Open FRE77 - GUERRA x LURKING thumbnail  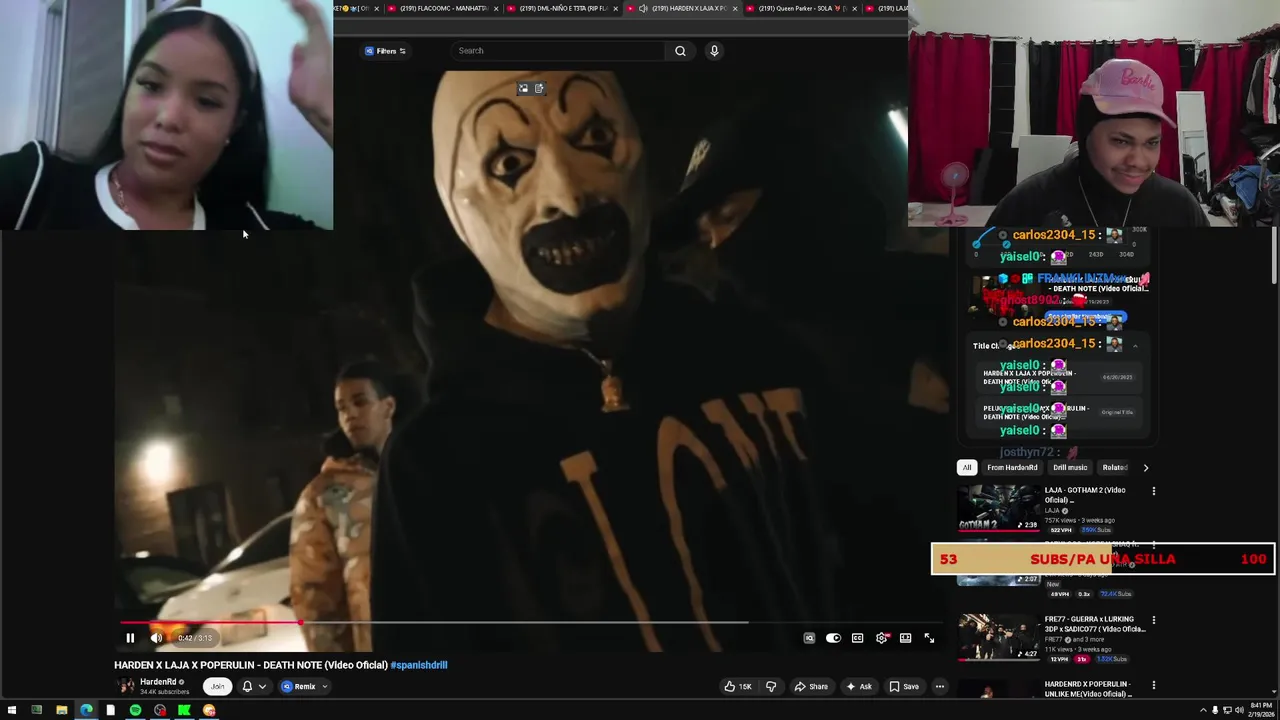(998, 637)
